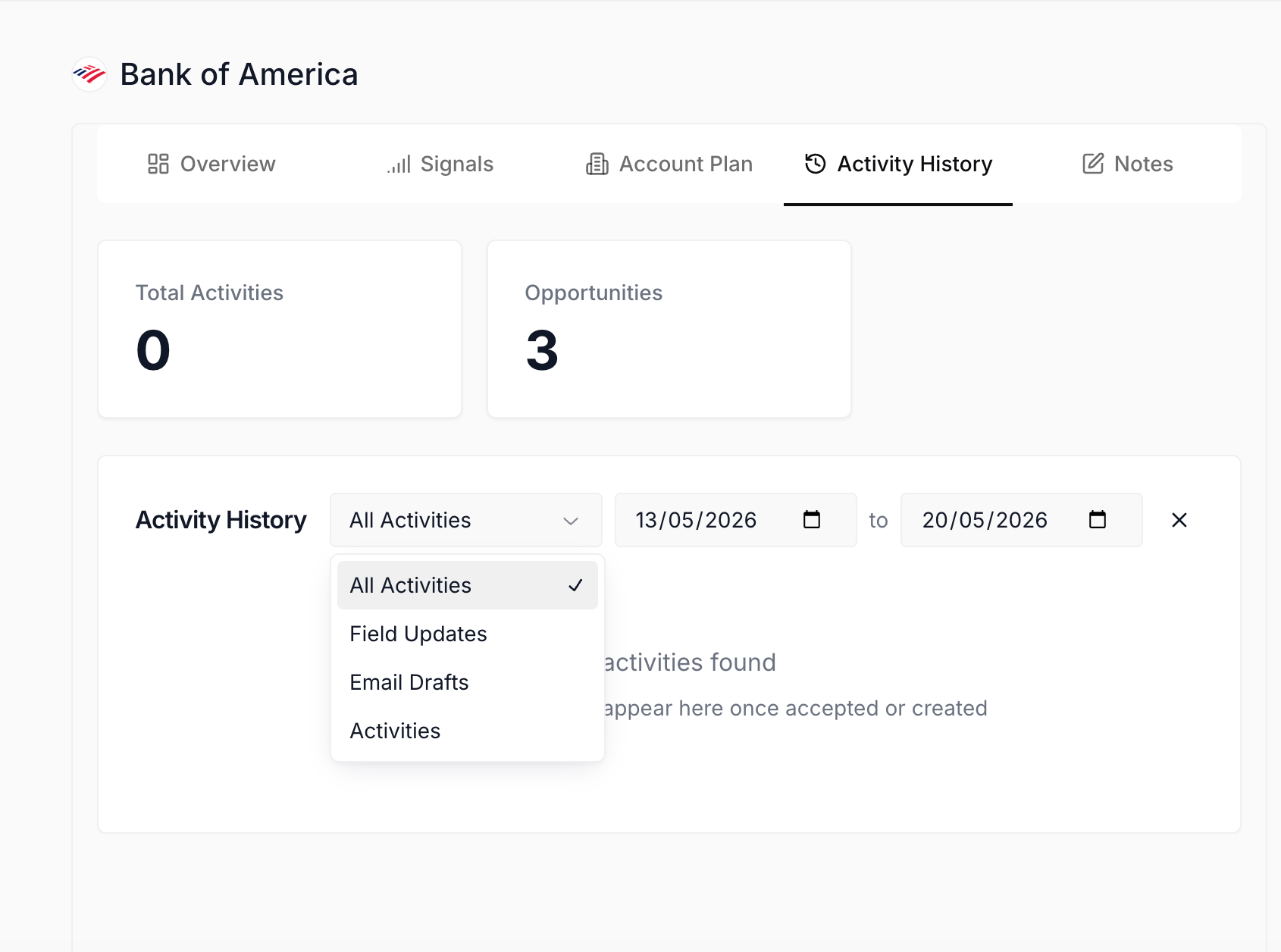Viewport: 1281px width, 952px height.
Task: Click the 13/05/2026 start date field
Action: (x=736, y=520)
